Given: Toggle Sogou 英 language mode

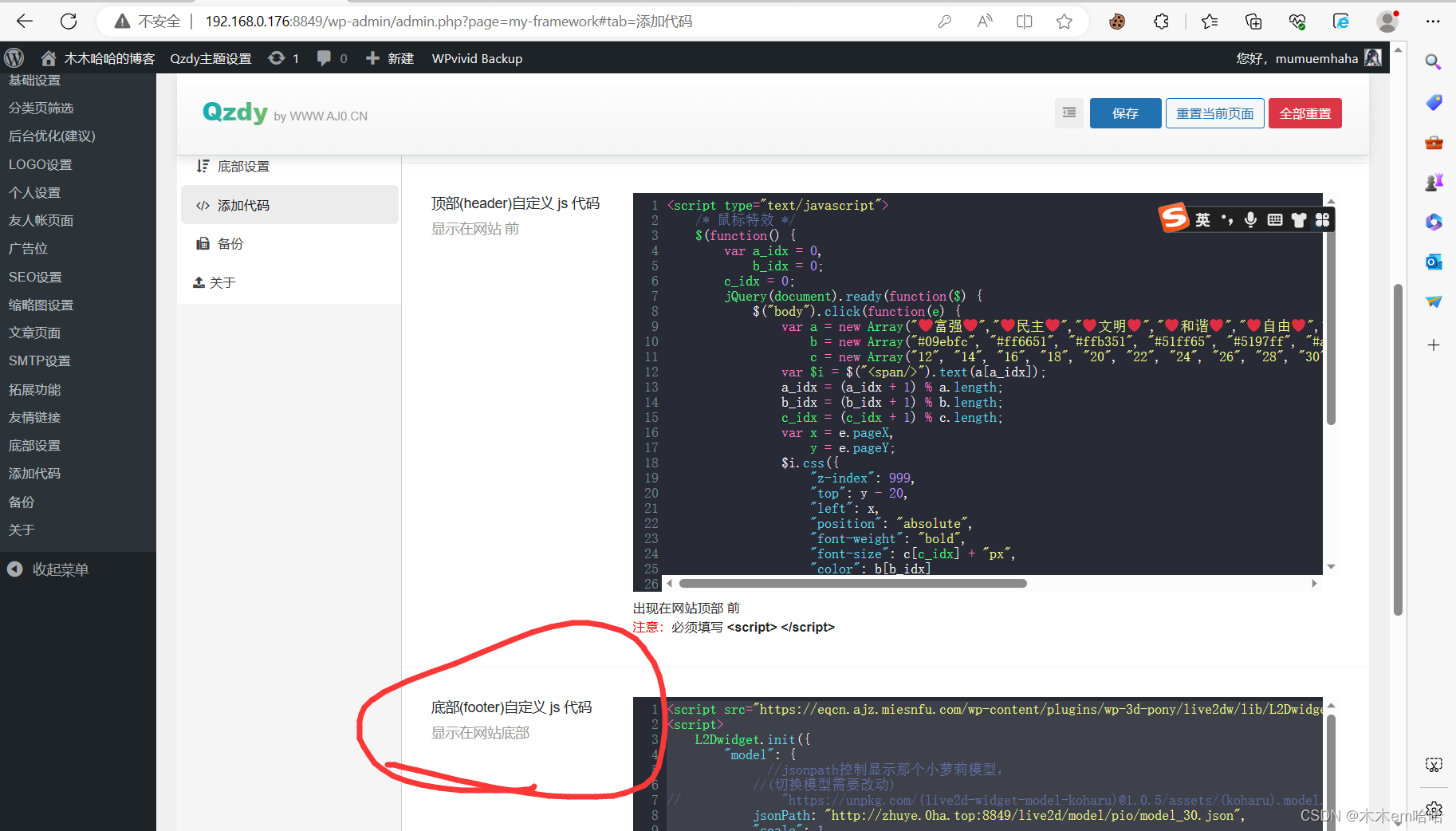Looking at the screenshot, I should 1202,219.
